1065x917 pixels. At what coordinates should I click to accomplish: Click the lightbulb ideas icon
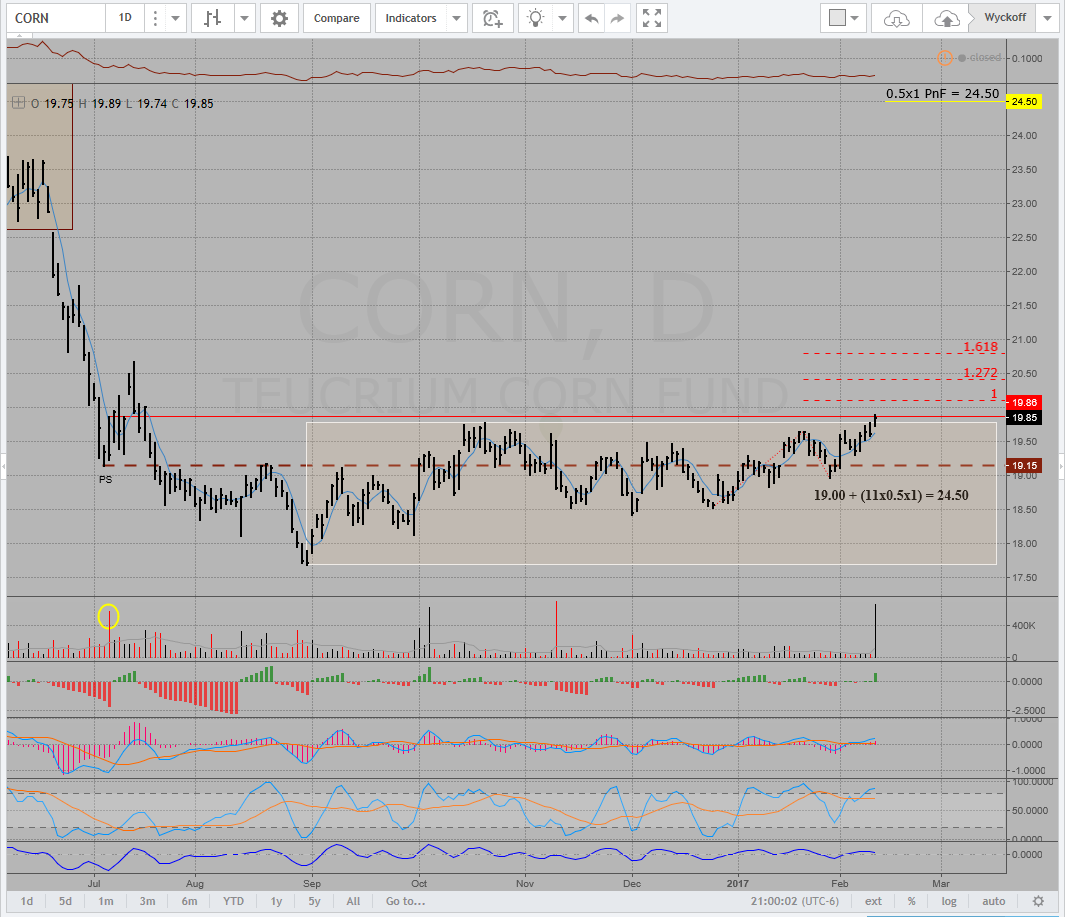(x=538, y=18)
